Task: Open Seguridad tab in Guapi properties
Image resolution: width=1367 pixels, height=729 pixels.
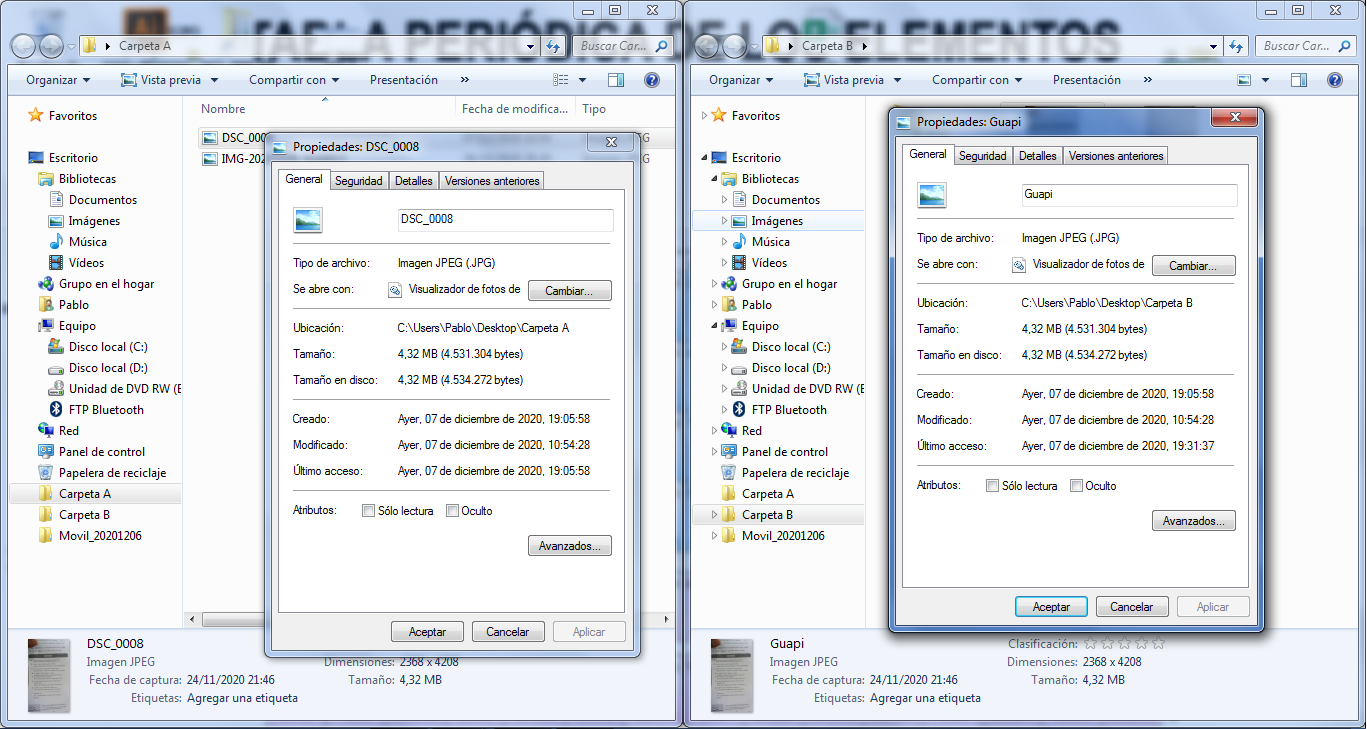Action: [x=983, y=156]
